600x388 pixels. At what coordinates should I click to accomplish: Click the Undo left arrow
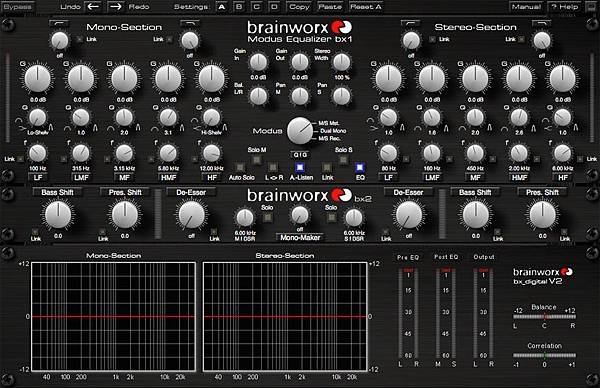(x=92, y=7)
